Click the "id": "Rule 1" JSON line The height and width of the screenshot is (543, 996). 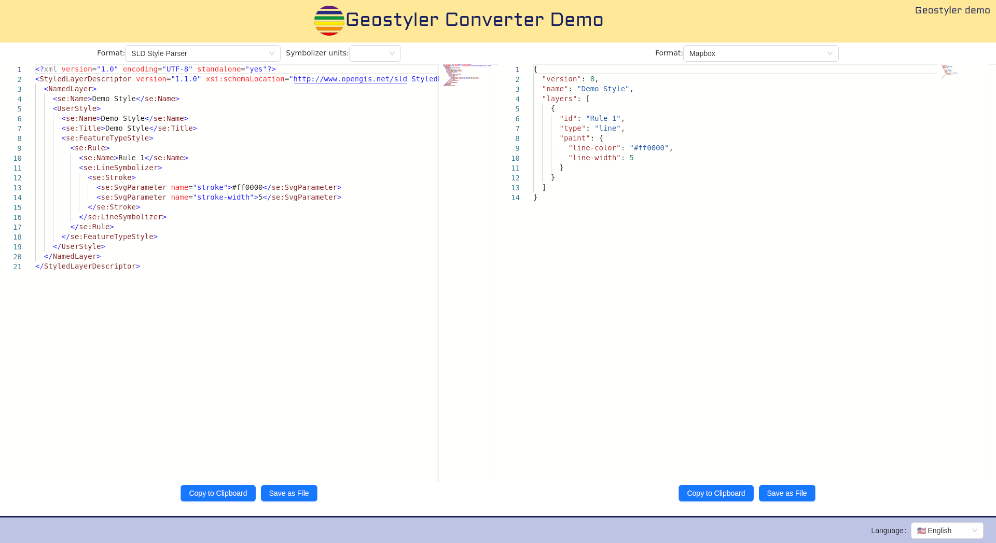592,118
